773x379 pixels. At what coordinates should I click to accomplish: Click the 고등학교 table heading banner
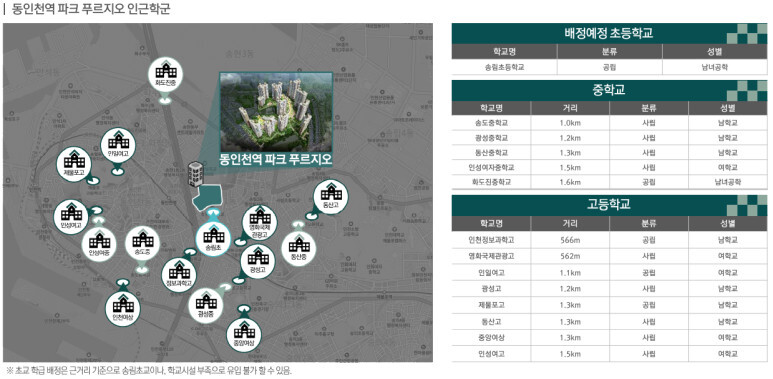click(x=609, y=205)
